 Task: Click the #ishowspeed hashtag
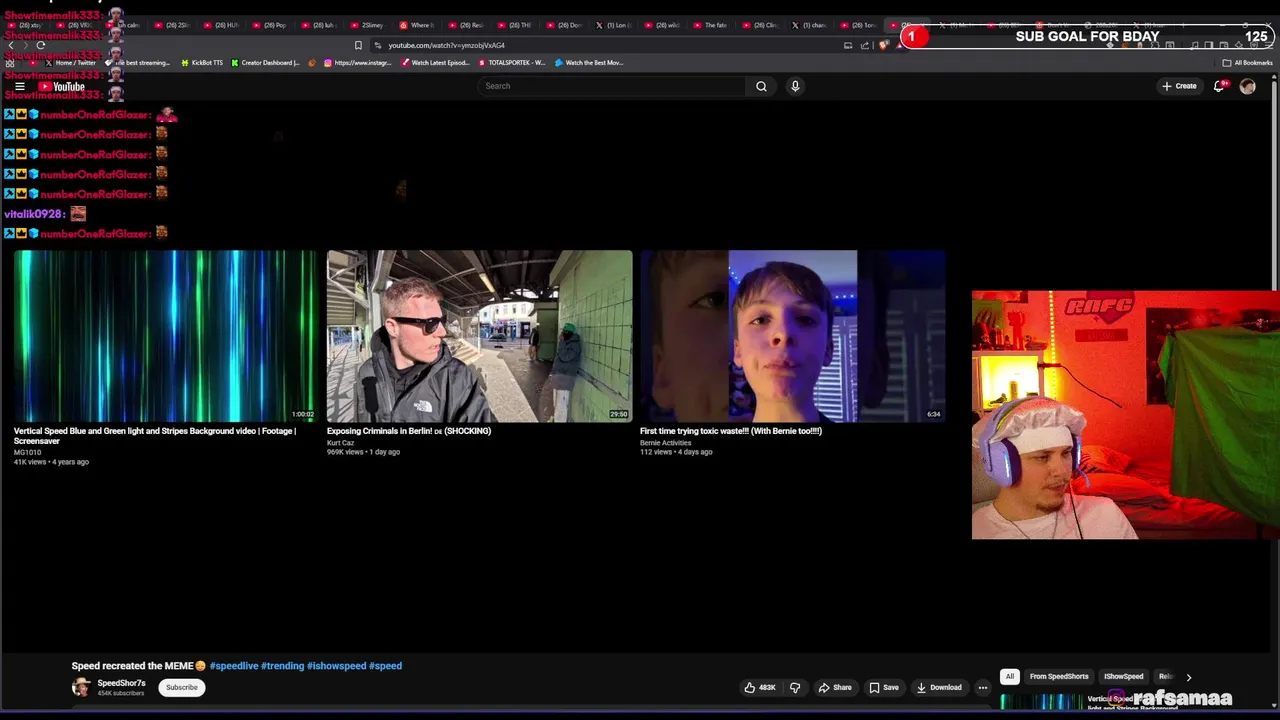[336, 666]
